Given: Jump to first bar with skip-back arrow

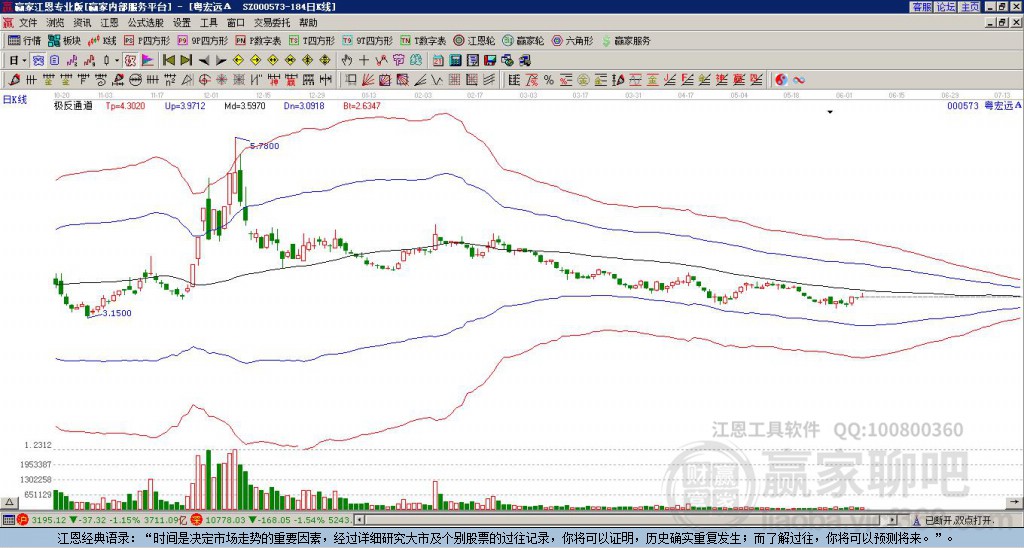Looking at the screenshot, I should [x=168, y=61].
